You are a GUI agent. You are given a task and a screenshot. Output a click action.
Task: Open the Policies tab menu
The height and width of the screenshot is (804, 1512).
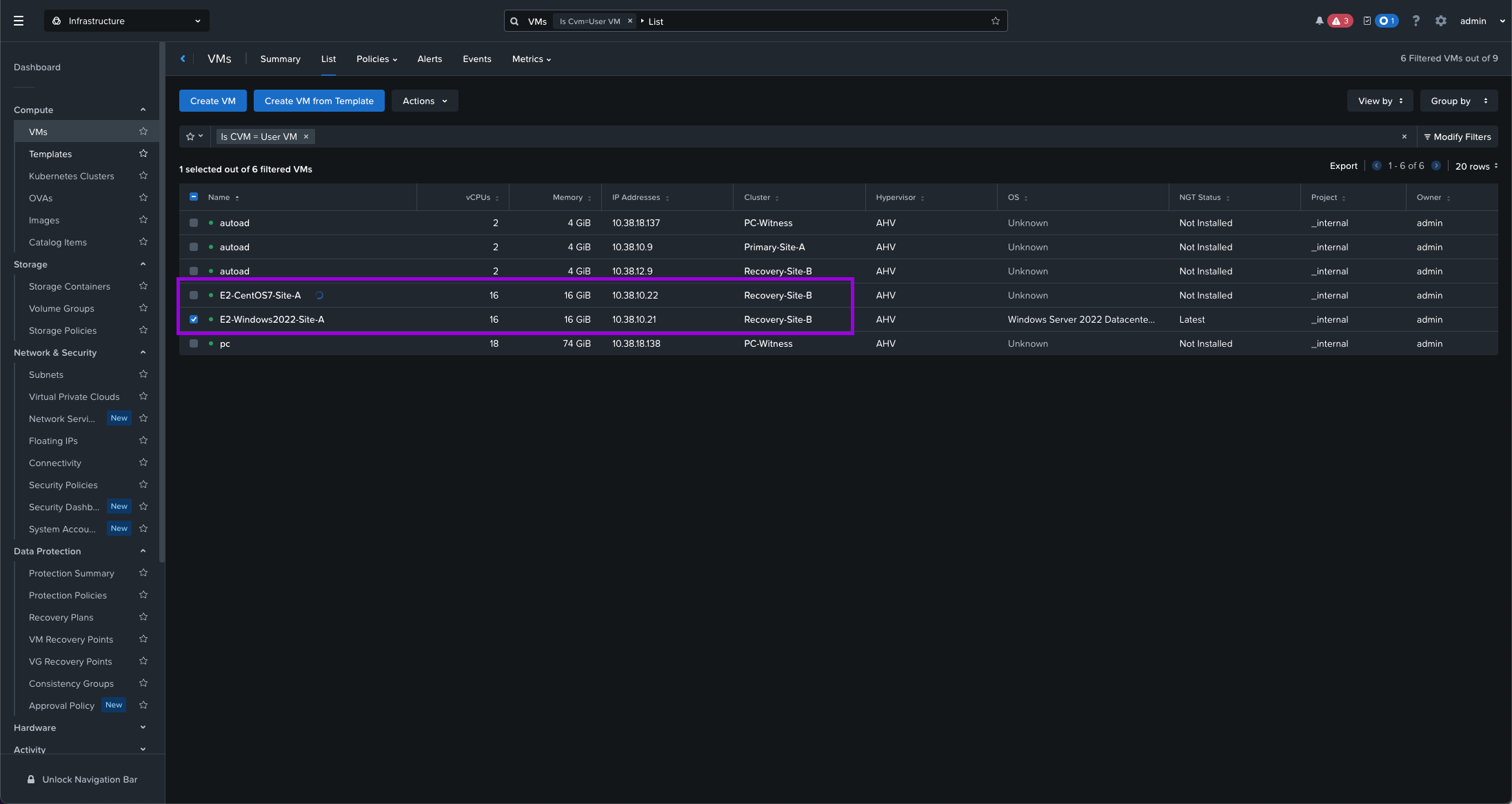pyautogui.click(x=376, y=59)
